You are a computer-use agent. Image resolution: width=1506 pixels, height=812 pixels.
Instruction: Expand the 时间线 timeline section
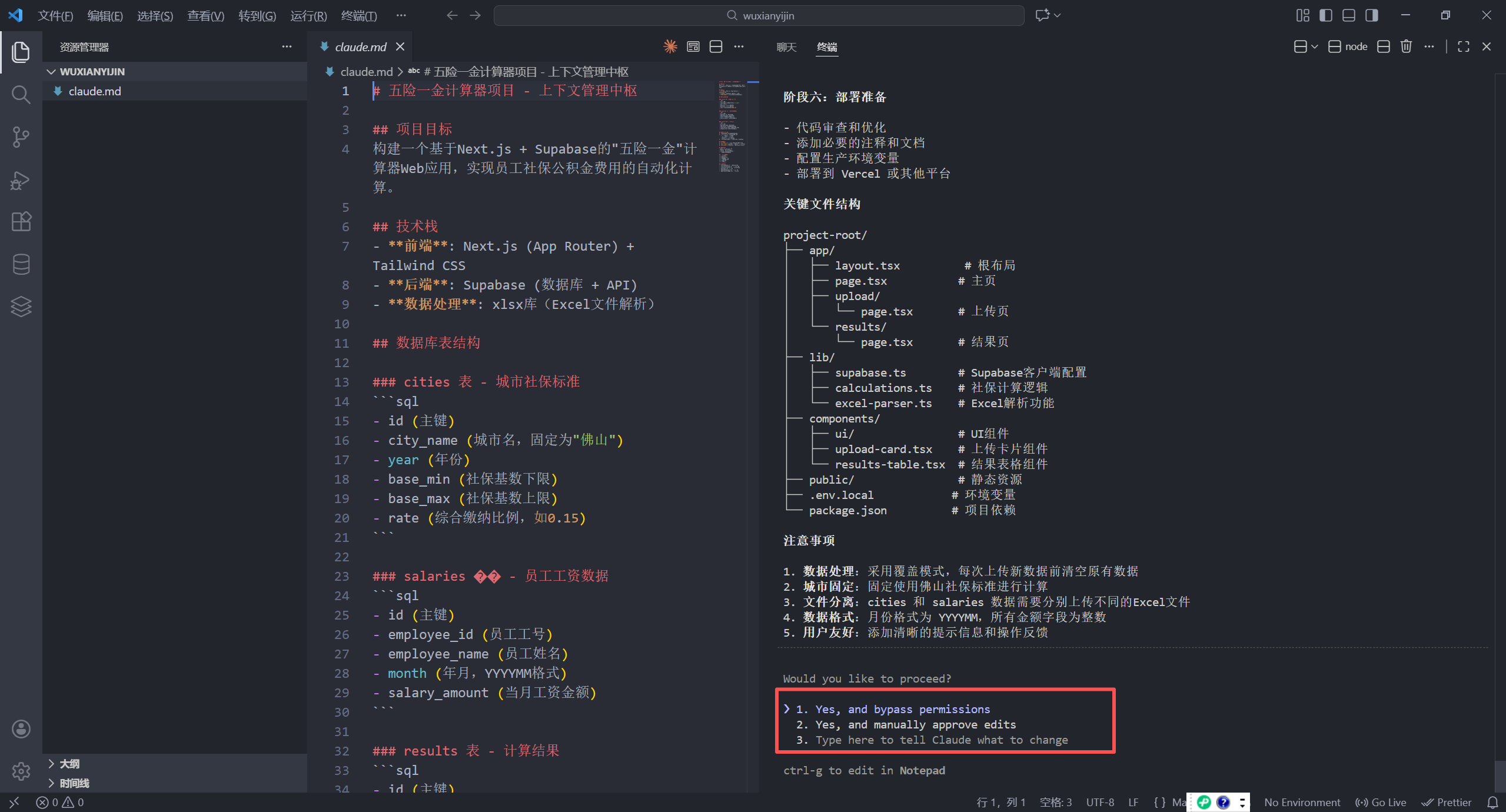(x=175, y=783)
